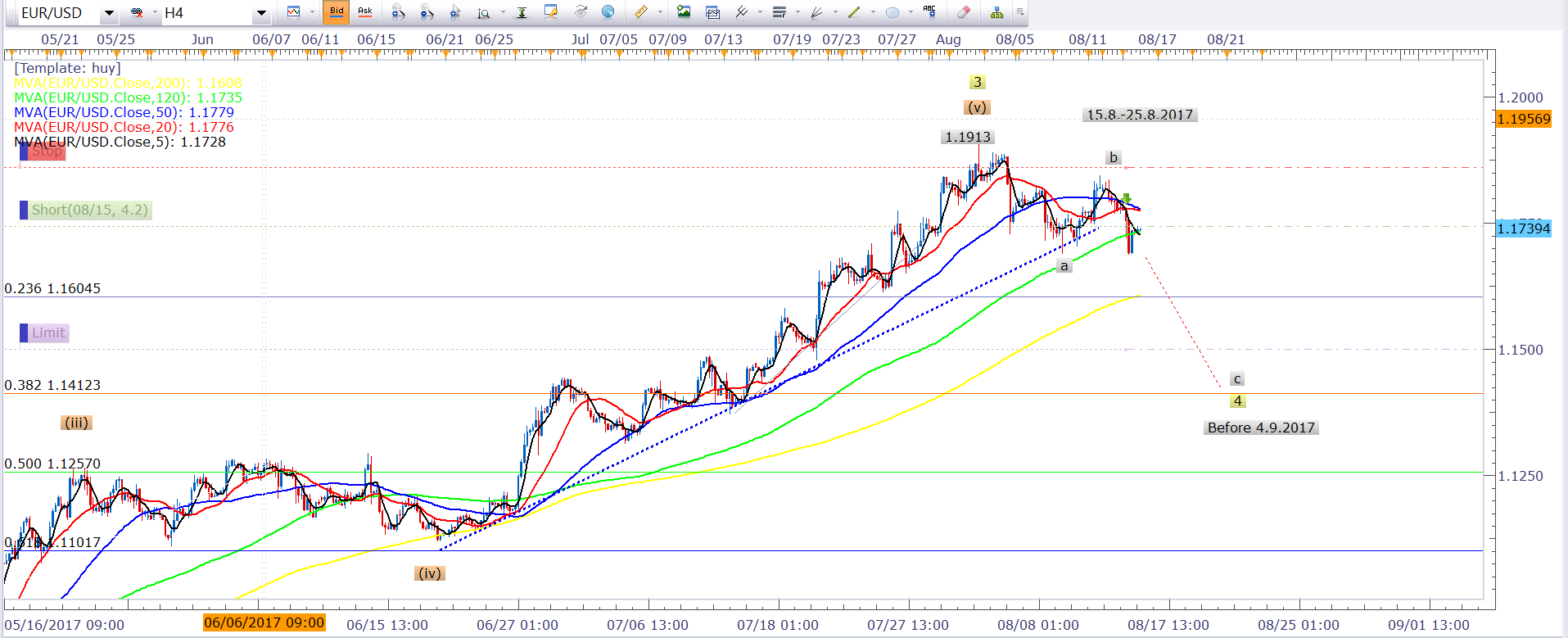Click the zoom out magnifier icon
This screenshot has height=638, width=1568.
point(426,12)
